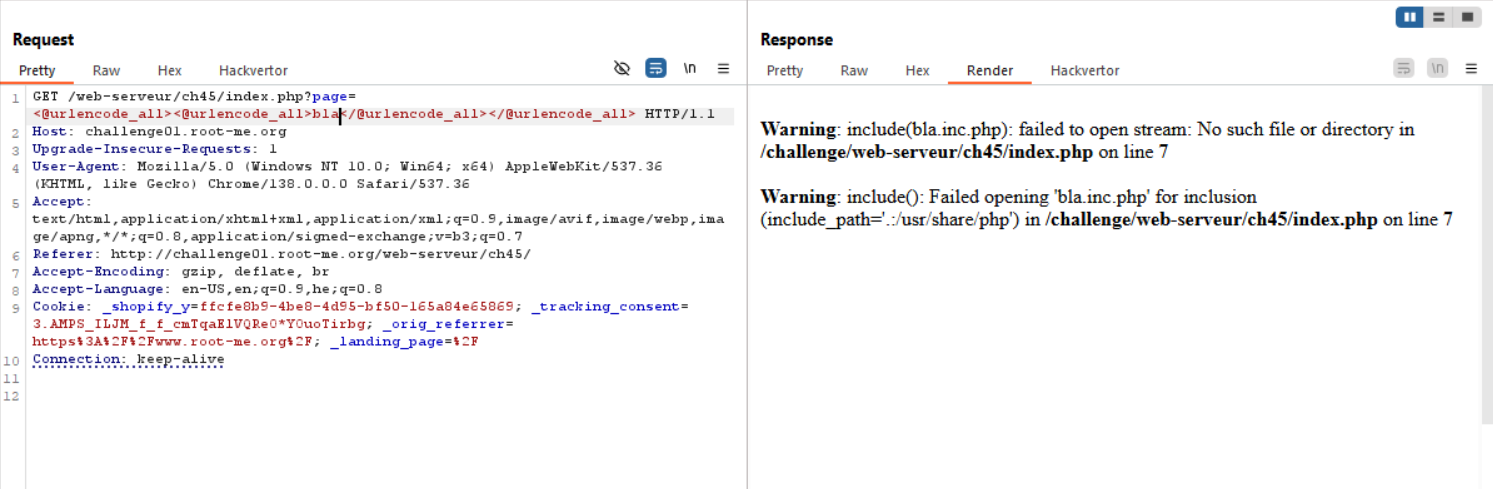Click the Accept-Language header line

click(208, 289)
